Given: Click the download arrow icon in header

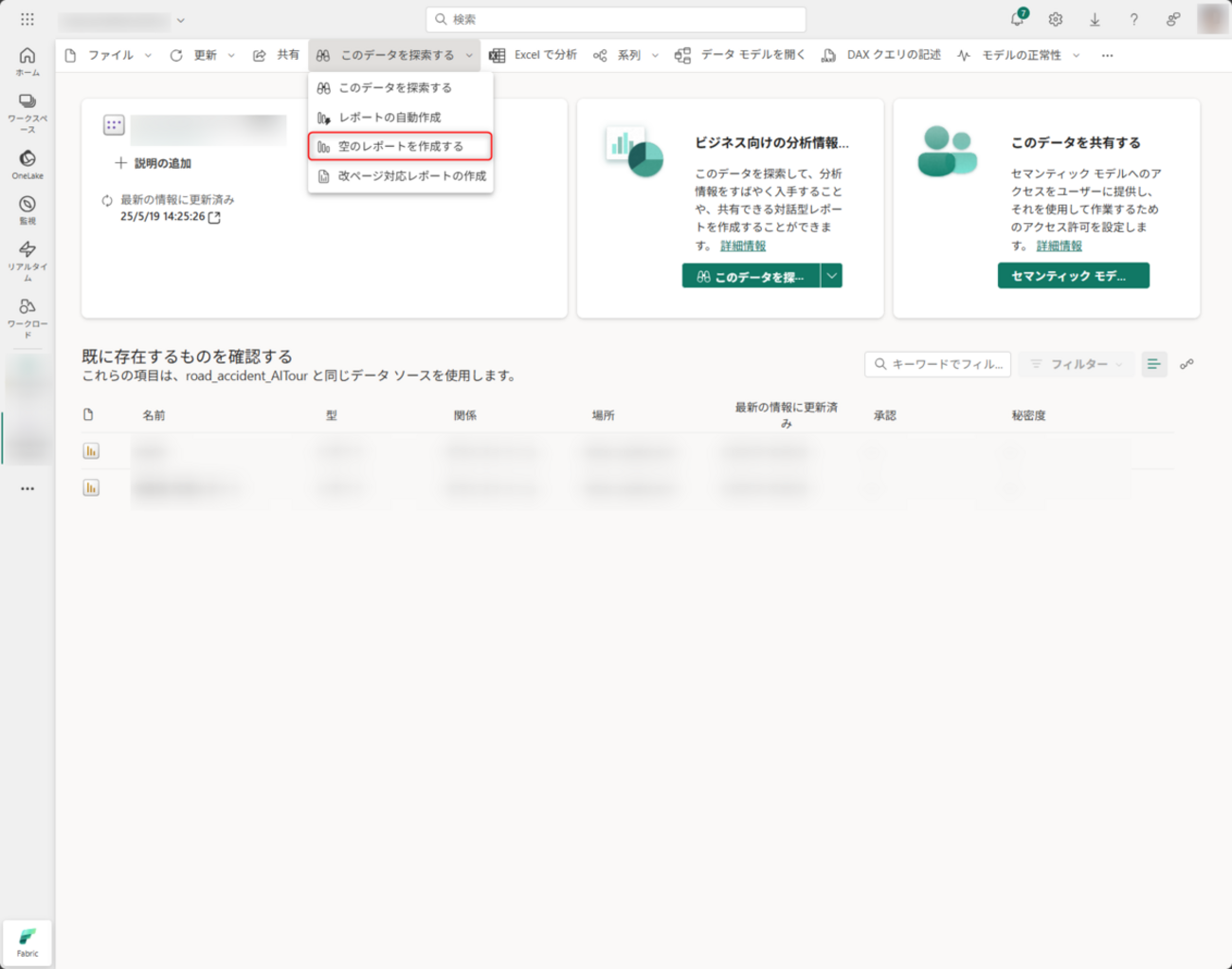Looking at the screenshot, I should coord(1095,19).
